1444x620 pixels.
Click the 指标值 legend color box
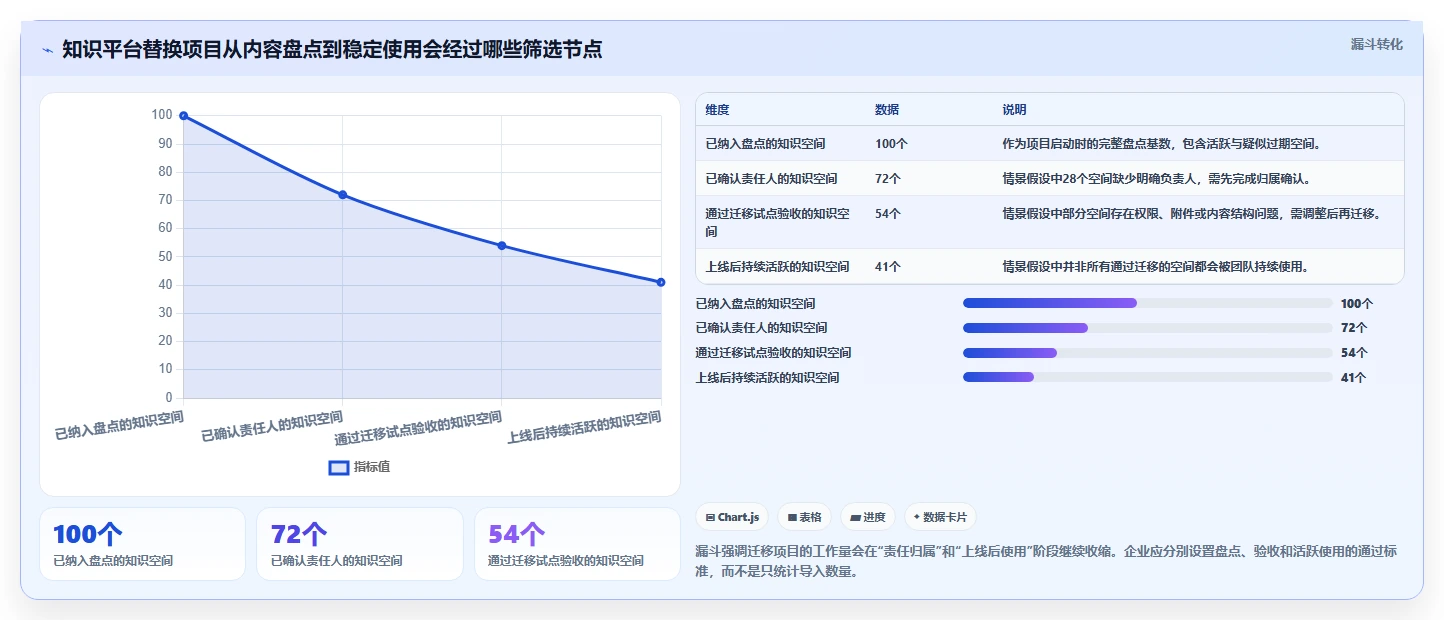[x=339, y=467]
